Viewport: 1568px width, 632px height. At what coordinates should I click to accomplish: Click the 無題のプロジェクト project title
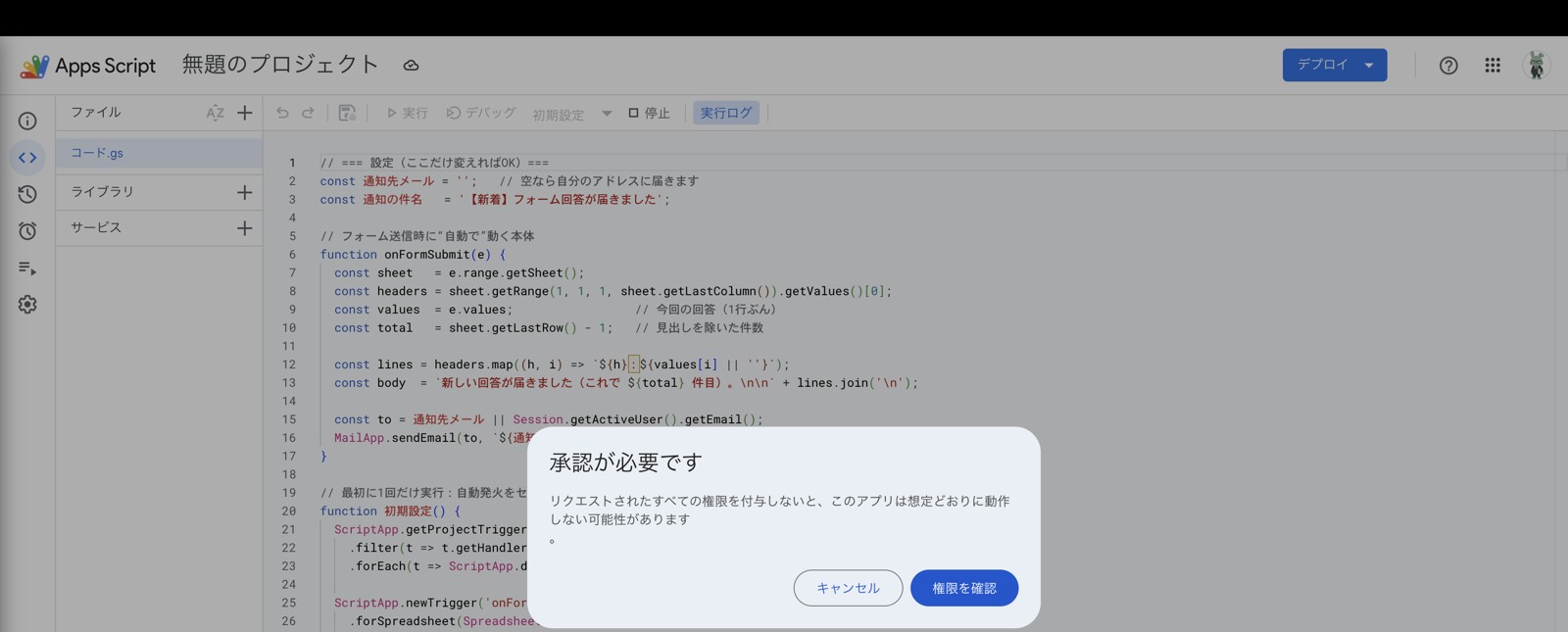[280, 65]
